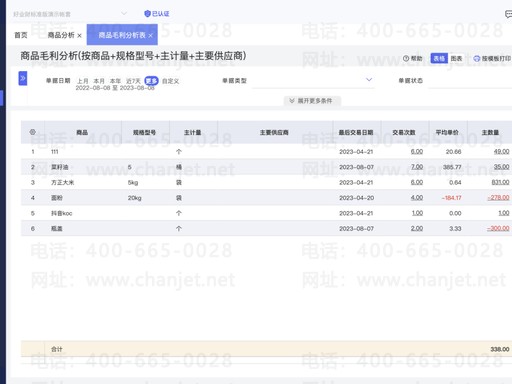This screenshot has width=512, height=384.
Task: Click the date range 2022-08-08 至 2023-08-08
Action: click(x=115, y=88)
